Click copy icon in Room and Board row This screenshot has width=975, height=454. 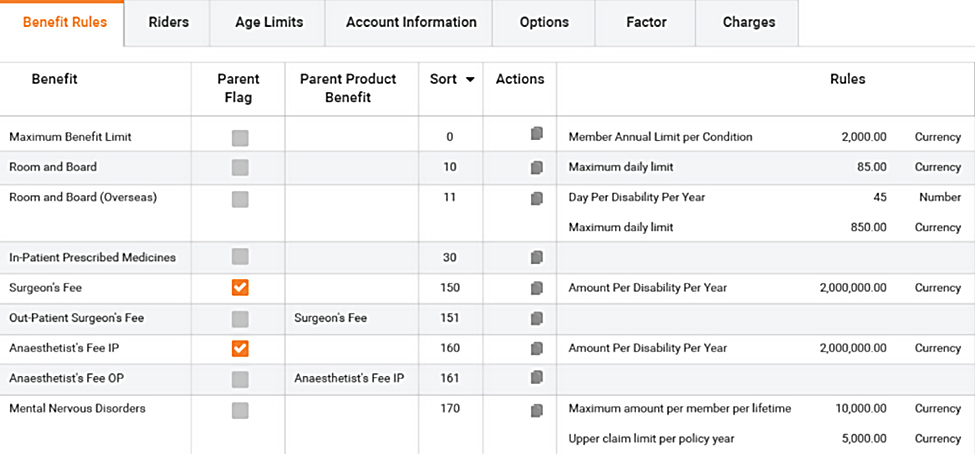[537, 167]
